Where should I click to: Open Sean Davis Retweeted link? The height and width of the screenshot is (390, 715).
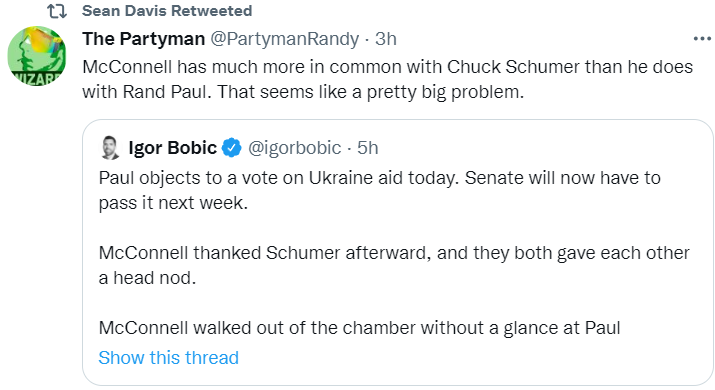pyautogui.click(x=167, y=11)
